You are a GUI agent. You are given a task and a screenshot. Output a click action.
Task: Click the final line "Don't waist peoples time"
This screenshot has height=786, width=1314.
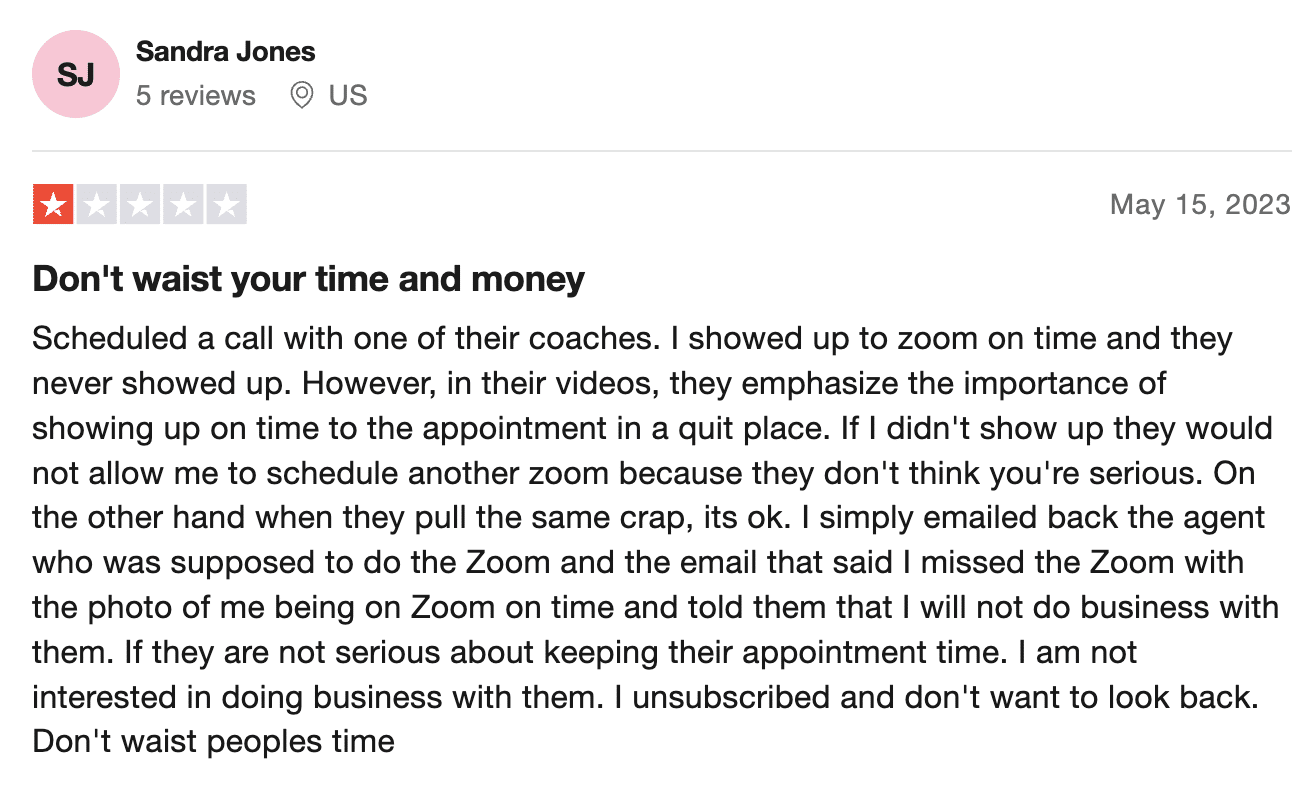(x=214, y=742)
